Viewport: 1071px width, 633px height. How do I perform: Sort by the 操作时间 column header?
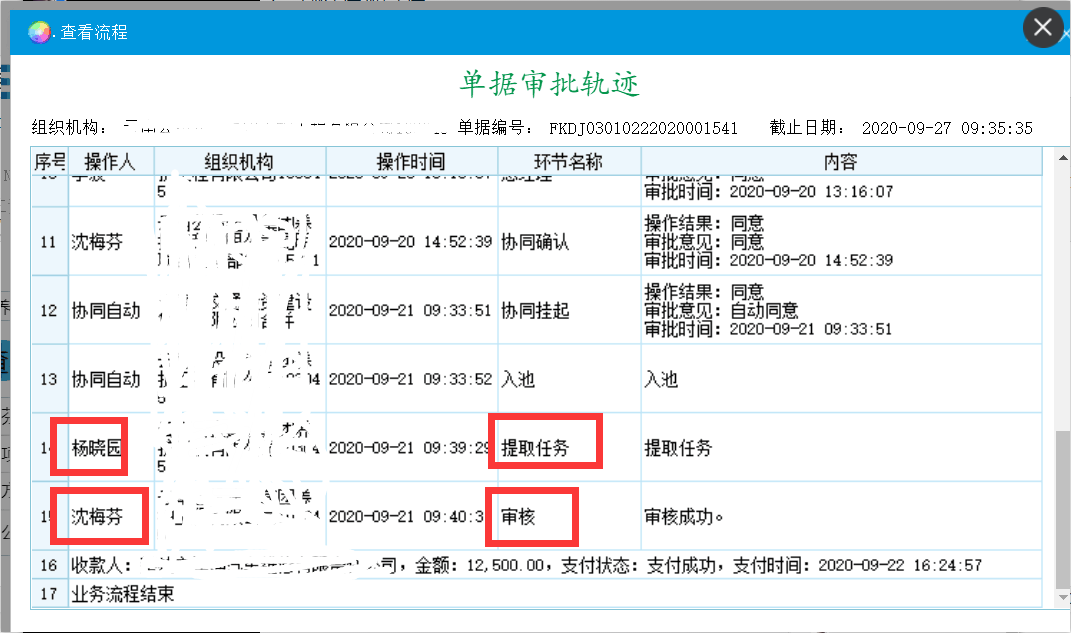click(411, 162)
